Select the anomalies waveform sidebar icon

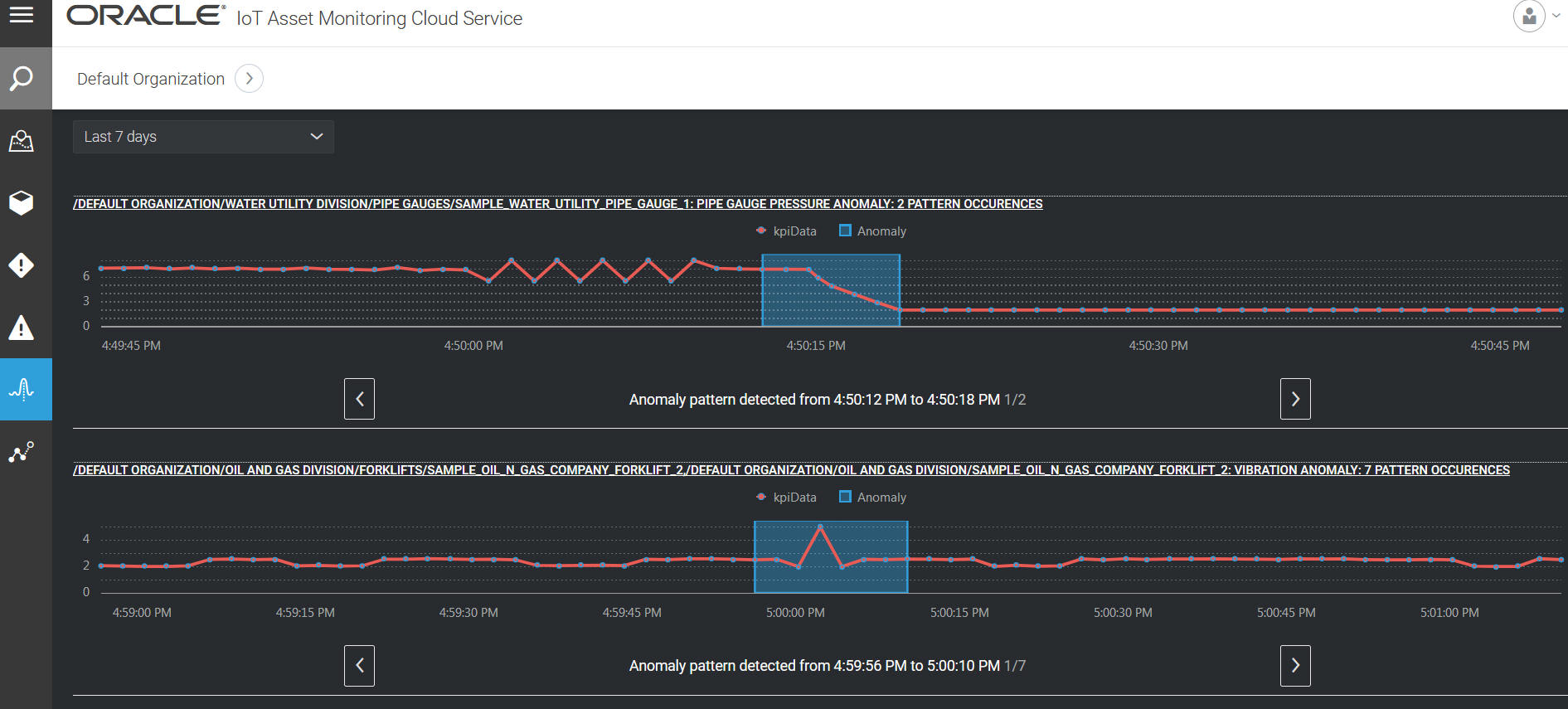[x=22, y=389]
